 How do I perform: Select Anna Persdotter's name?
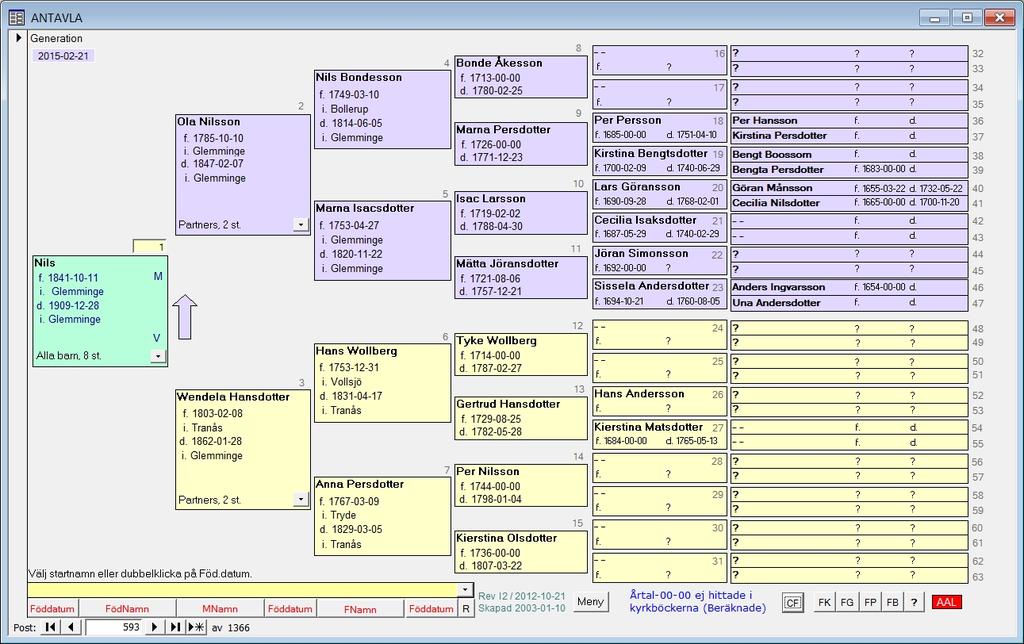pos(359,484)
